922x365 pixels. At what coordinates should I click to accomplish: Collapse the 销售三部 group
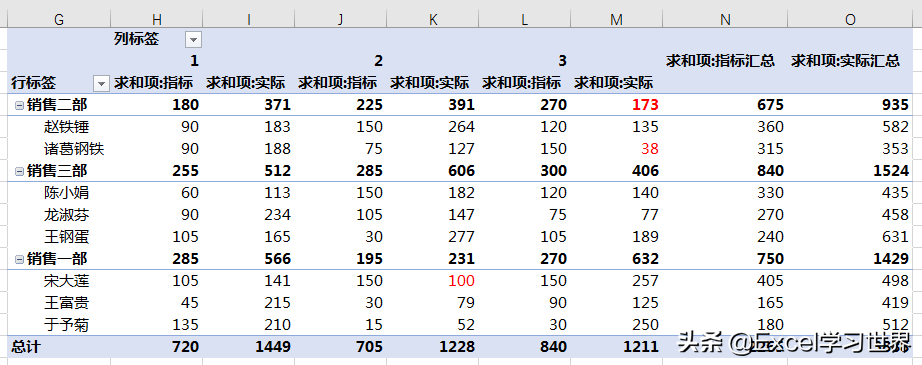[19, 171]
